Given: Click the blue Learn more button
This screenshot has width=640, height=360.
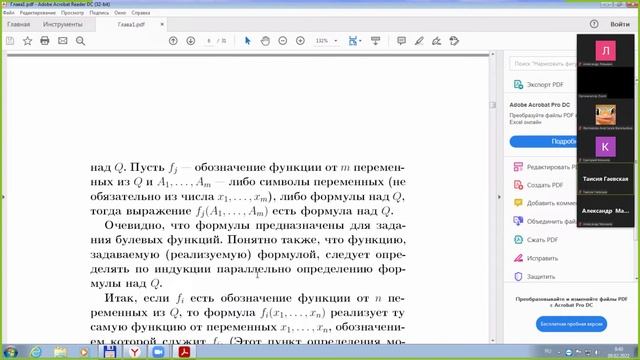Looking at the screenshot, I should pos(543,141).
